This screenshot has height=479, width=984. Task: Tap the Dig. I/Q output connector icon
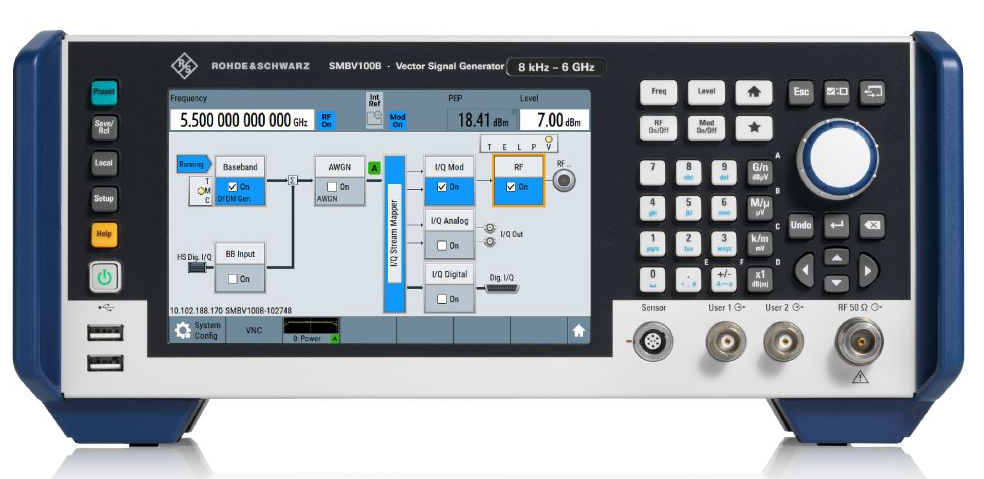[x=502, y=288]
